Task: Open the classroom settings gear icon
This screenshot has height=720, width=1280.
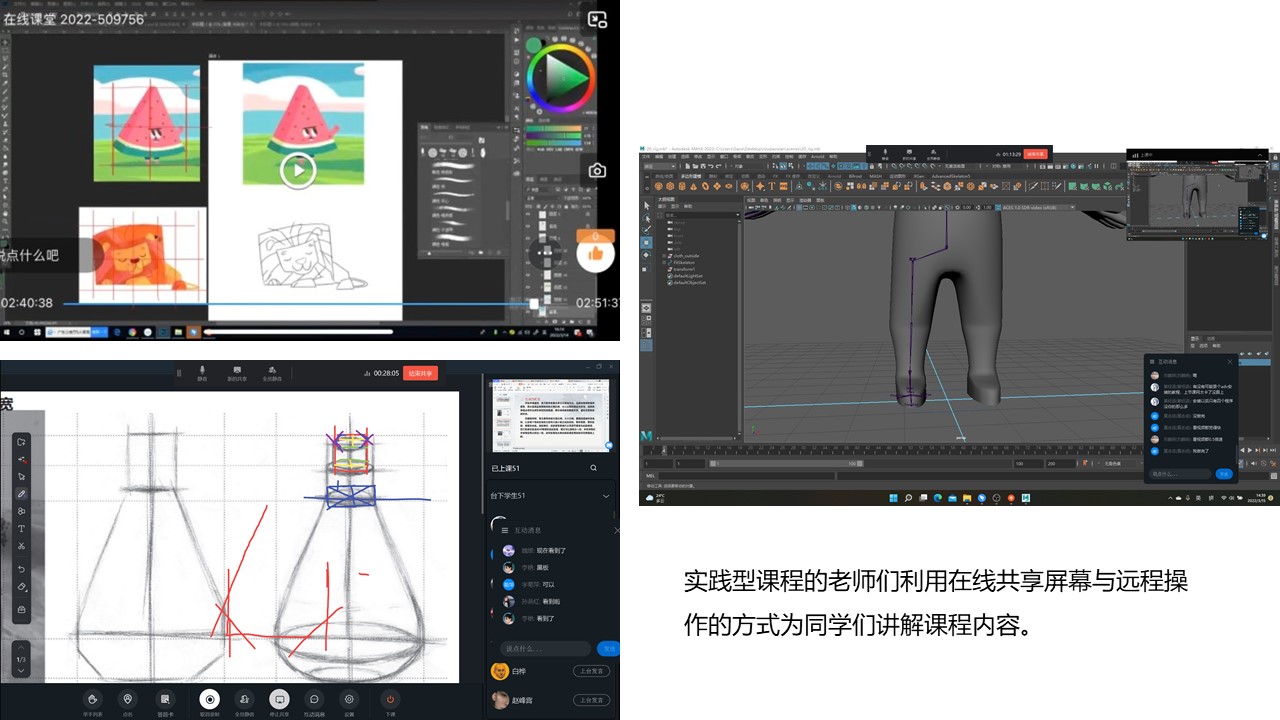Action: click(349, 699)
